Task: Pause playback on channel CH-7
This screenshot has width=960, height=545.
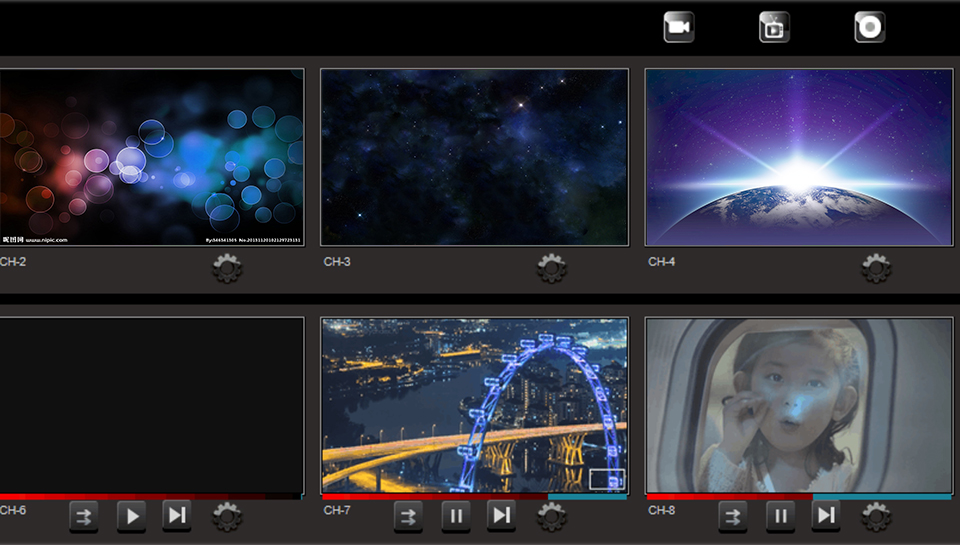Action: click(x=456, y=516)
